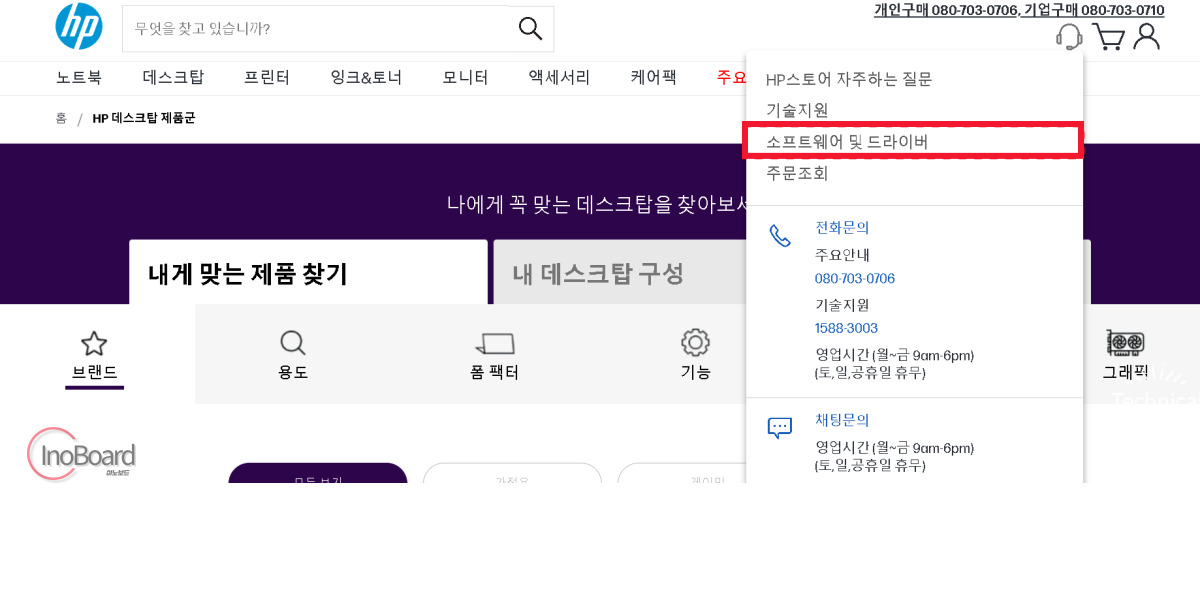Image resolution: width=1200 pixels, height=600 pixels.
Task: Click phone number 1588-3003
Action: [x=846, y=328]
